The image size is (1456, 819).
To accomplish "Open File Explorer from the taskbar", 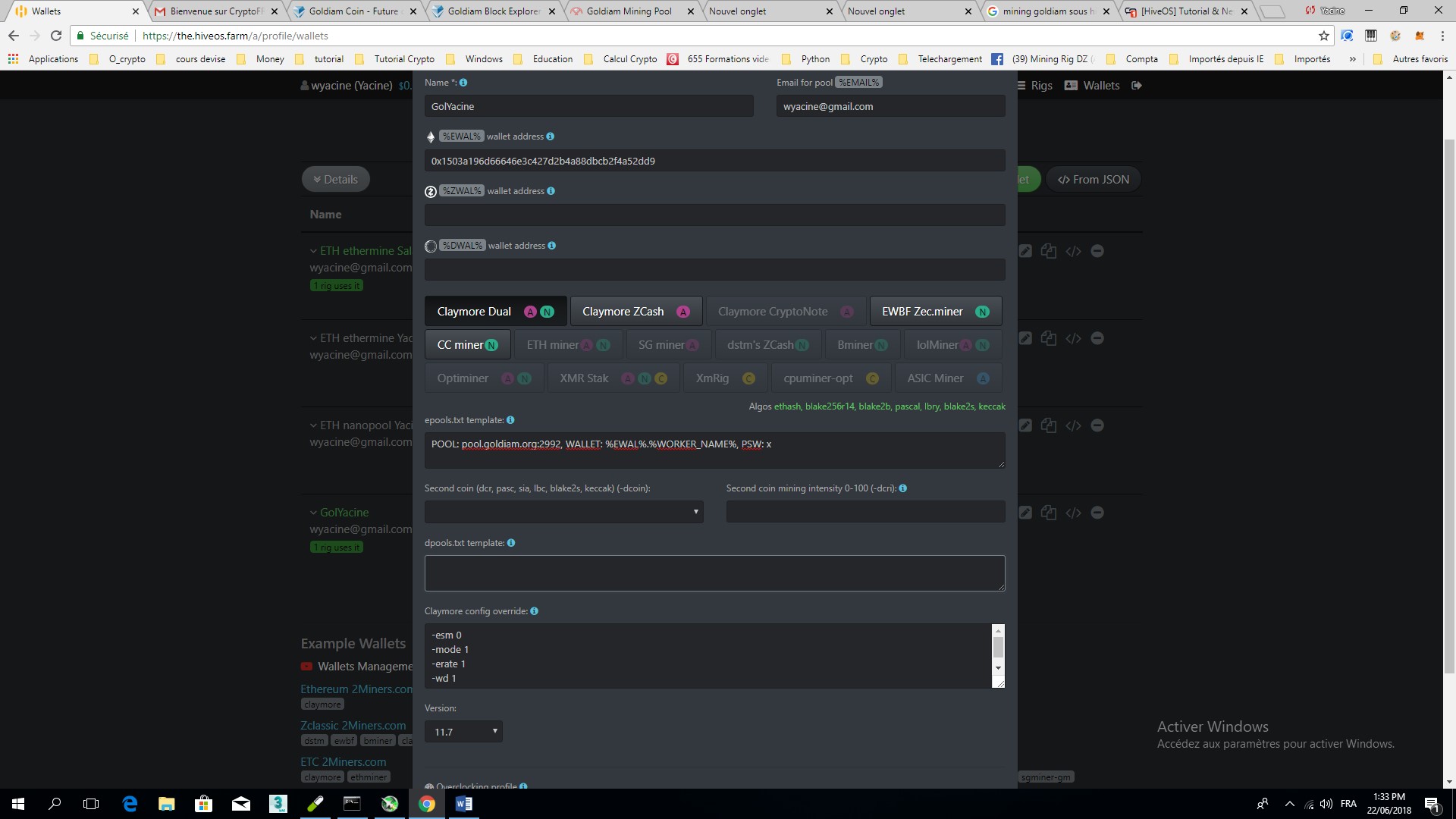I will (167, 804).
